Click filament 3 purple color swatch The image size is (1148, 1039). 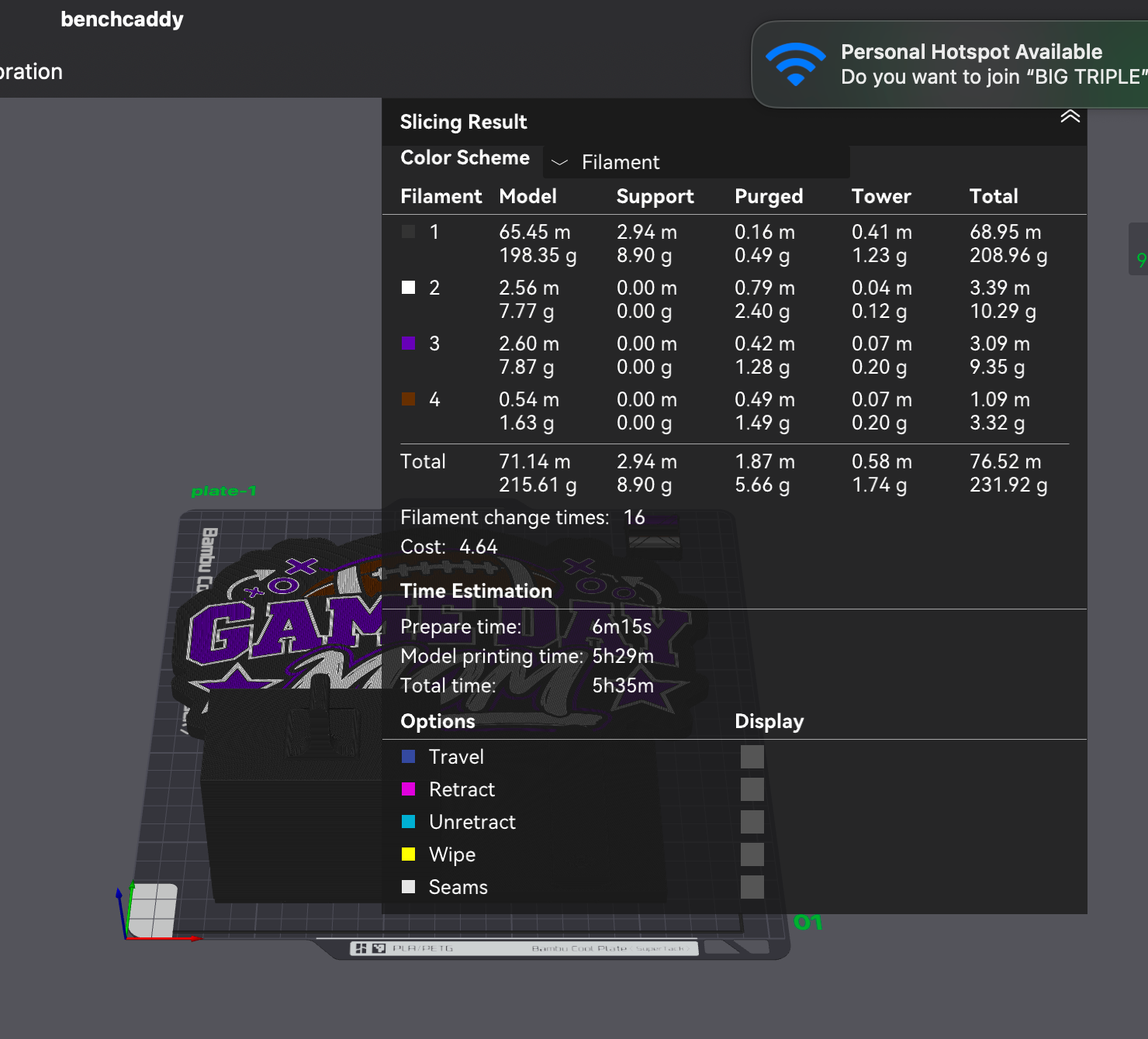[x=408, y=343]
